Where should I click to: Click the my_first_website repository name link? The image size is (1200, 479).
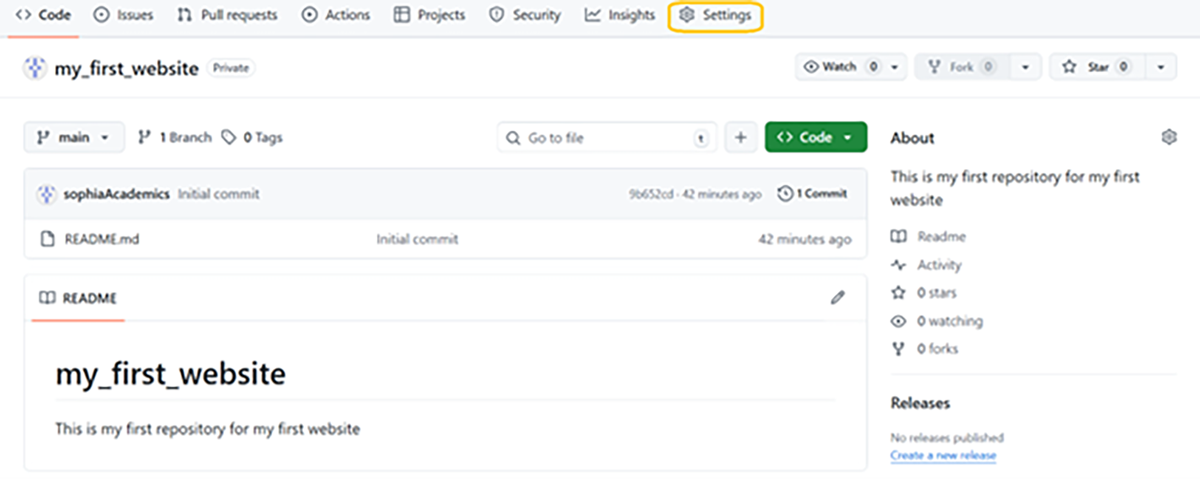pos(126,68)
